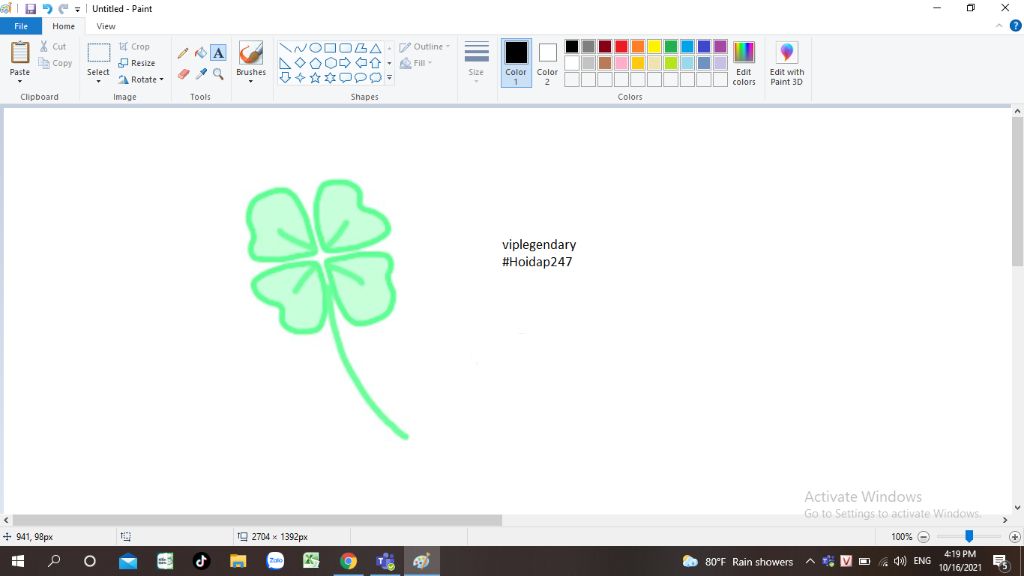Click the Brushes tool icon
The height and width of the screenshot is (576, 1024).
pos(251,53)
